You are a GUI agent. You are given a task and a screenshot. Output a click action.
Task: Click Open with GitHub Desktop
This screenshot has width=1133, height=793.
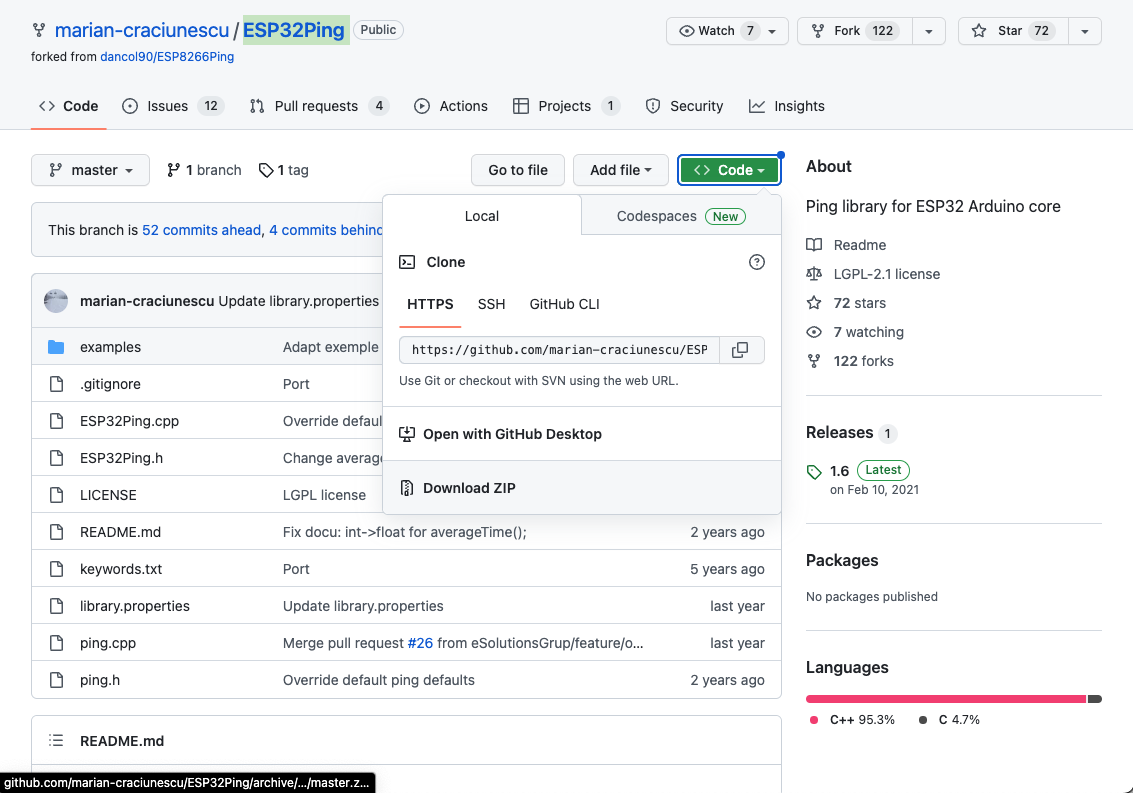tap(582, 434)
